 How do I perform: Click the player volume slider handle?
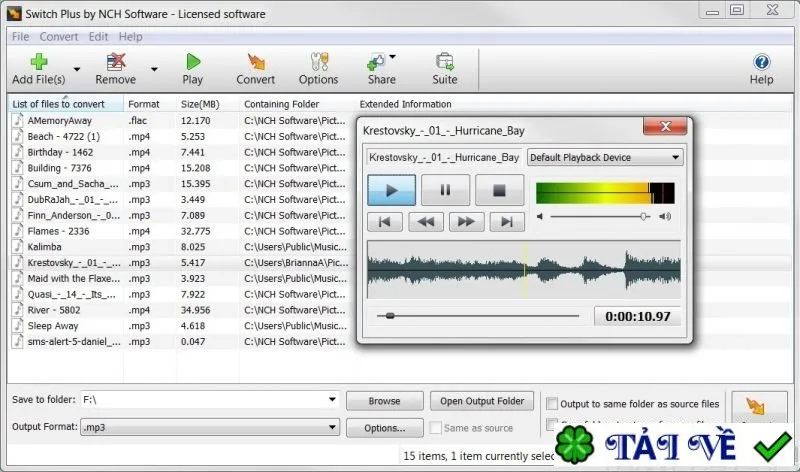click(x=644, y=216)
